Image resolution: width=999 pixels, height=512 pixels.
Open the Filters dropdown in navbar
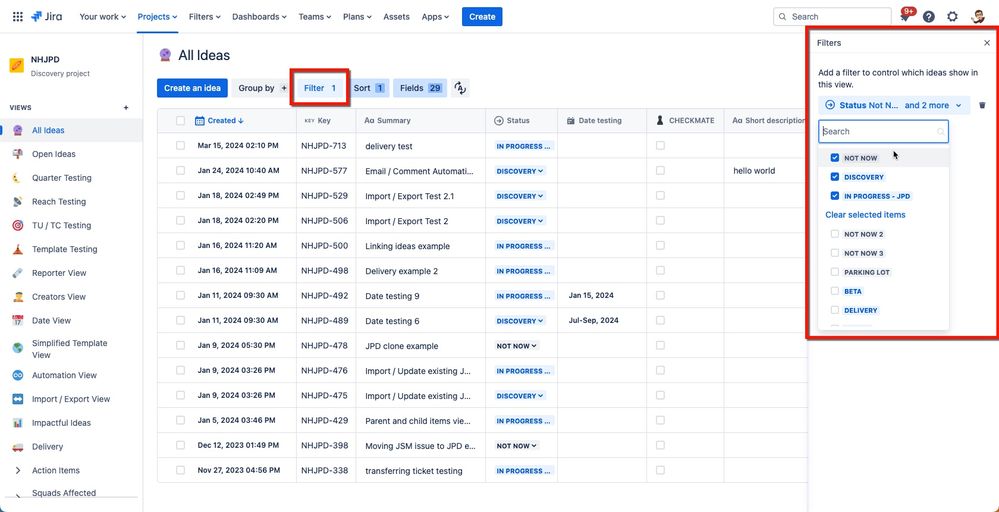[x=205, y=17]
